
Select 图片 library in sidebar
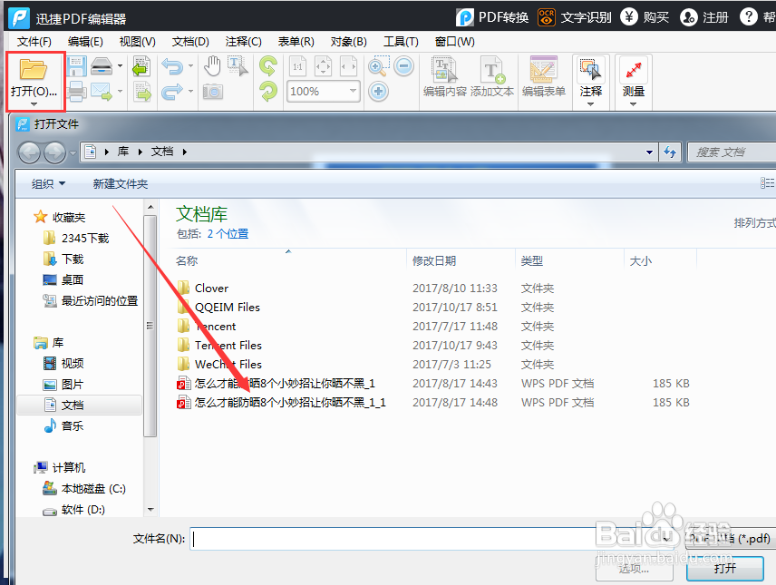(x=63, y=384)
